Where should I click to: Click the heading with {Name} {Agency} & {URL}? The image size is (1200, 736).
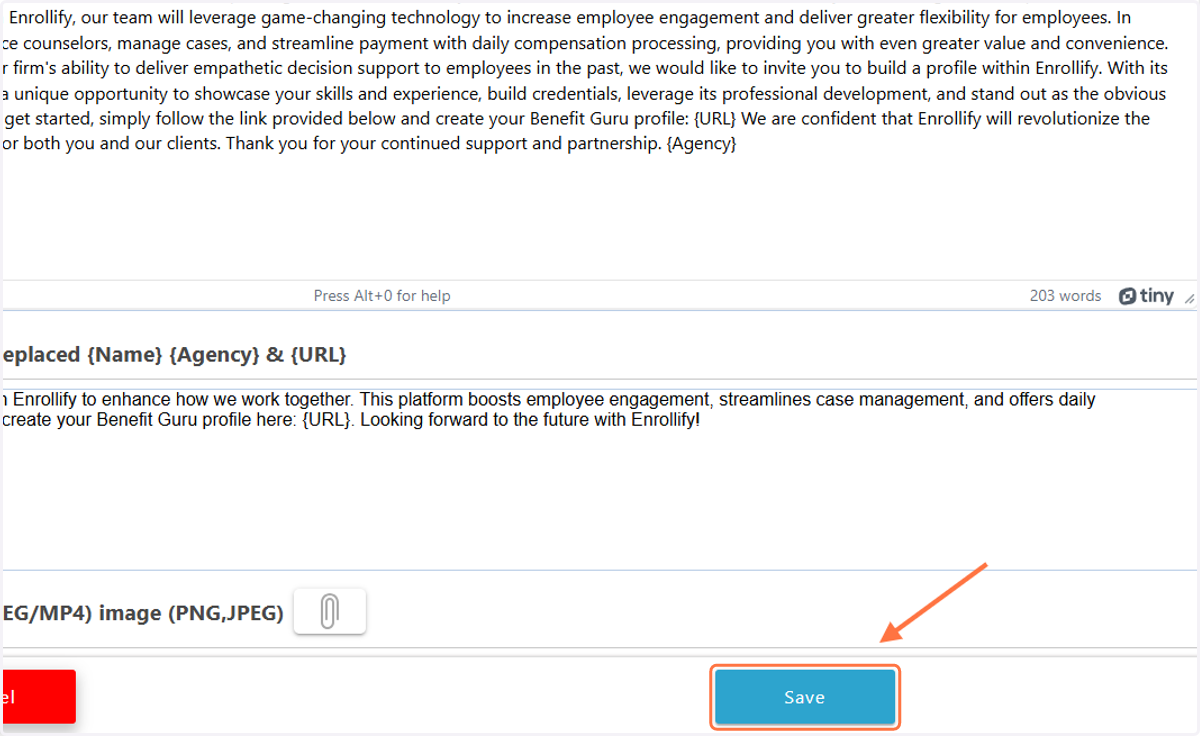coord(173,354)
